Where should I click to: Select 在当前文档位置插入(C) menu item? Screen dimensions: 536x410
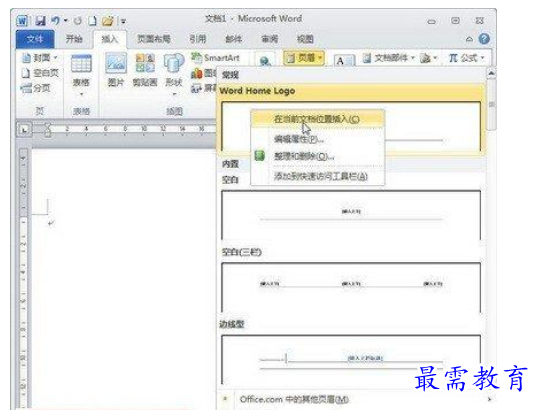[x=318, y=119]
